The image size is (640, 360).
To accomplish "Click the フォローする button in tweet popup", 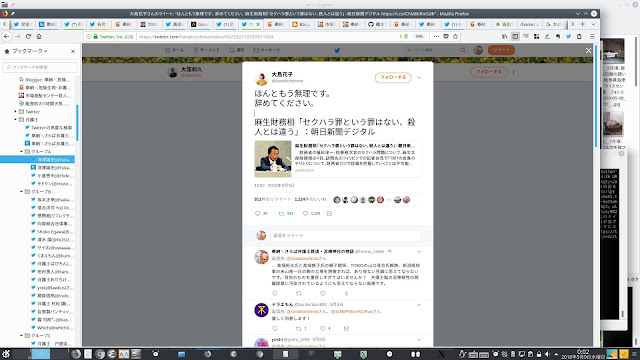I will click(393, 78).
